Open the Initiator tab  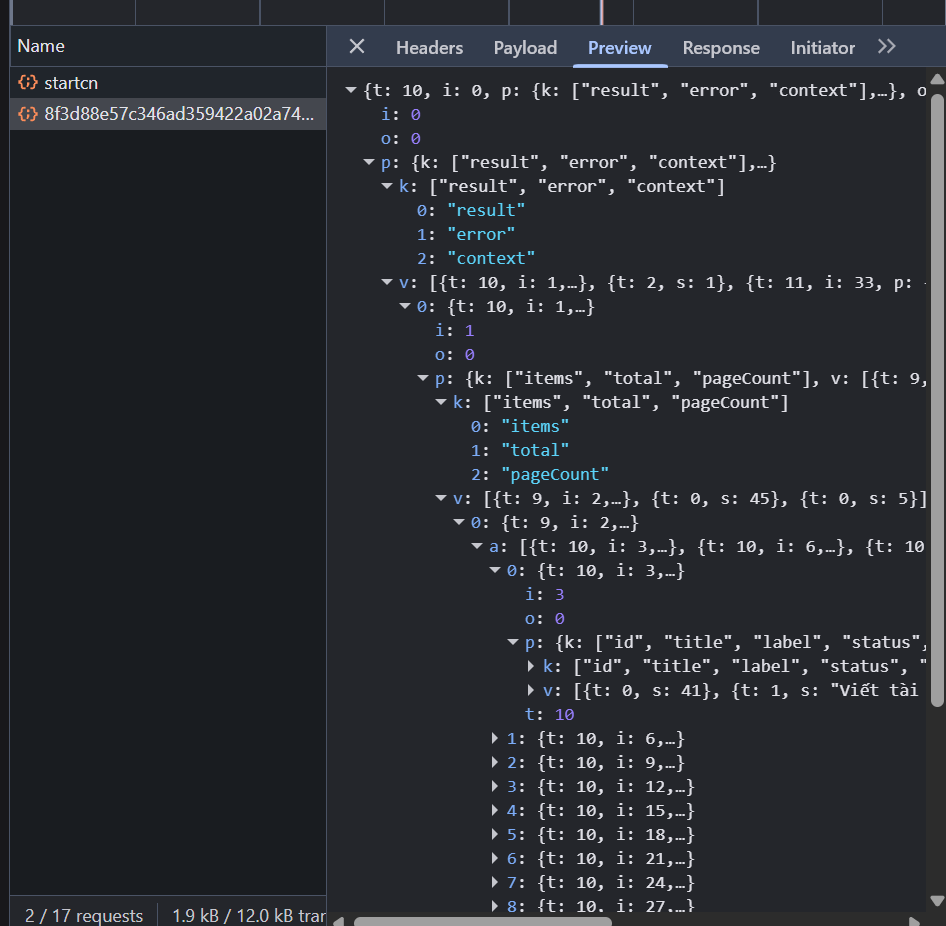pyautogui.click(x=822, y=48)
